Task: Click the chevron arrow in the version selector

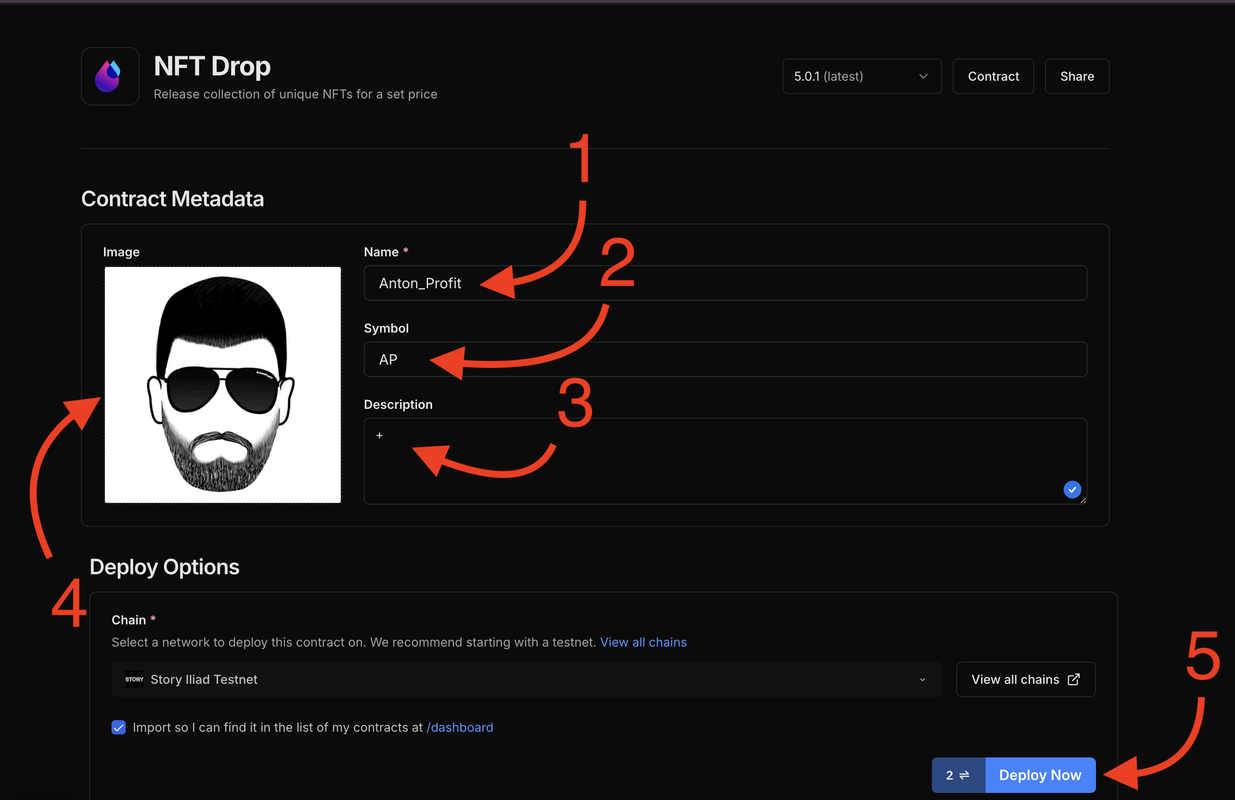Action: [923, 76]
